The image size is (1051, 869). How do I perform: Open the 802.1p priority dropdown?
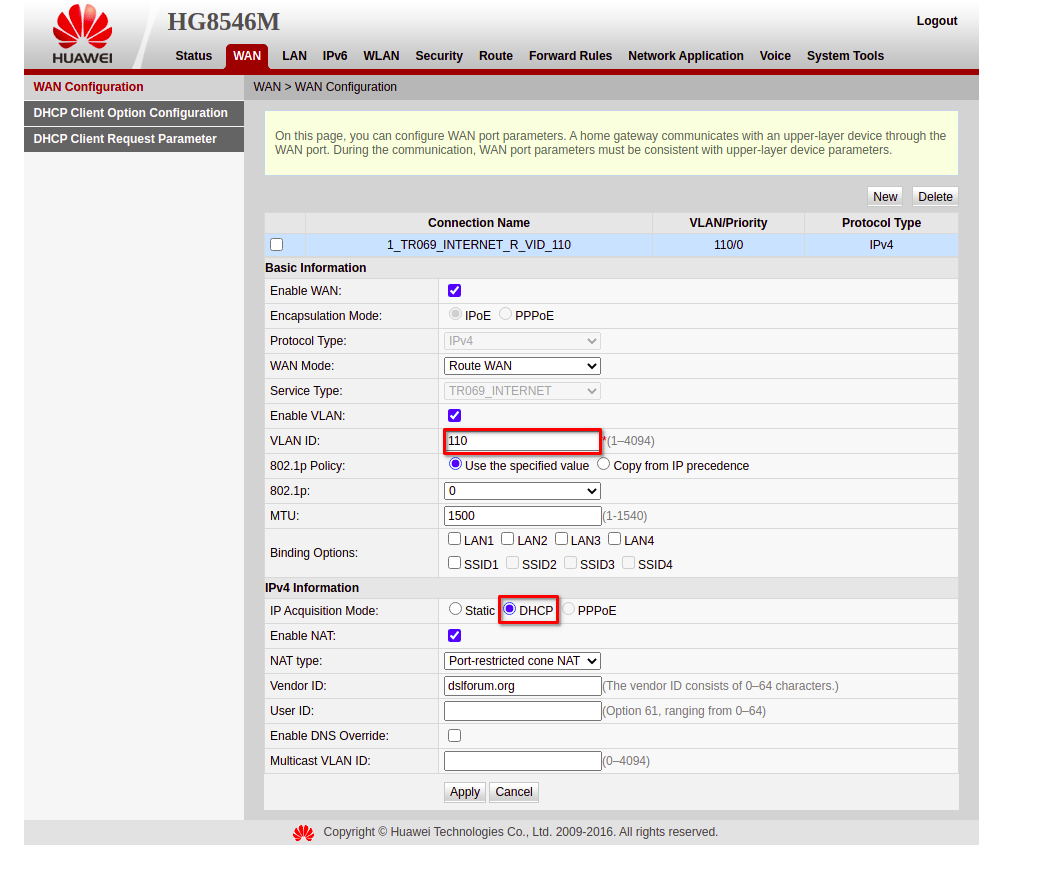(522, 491)
